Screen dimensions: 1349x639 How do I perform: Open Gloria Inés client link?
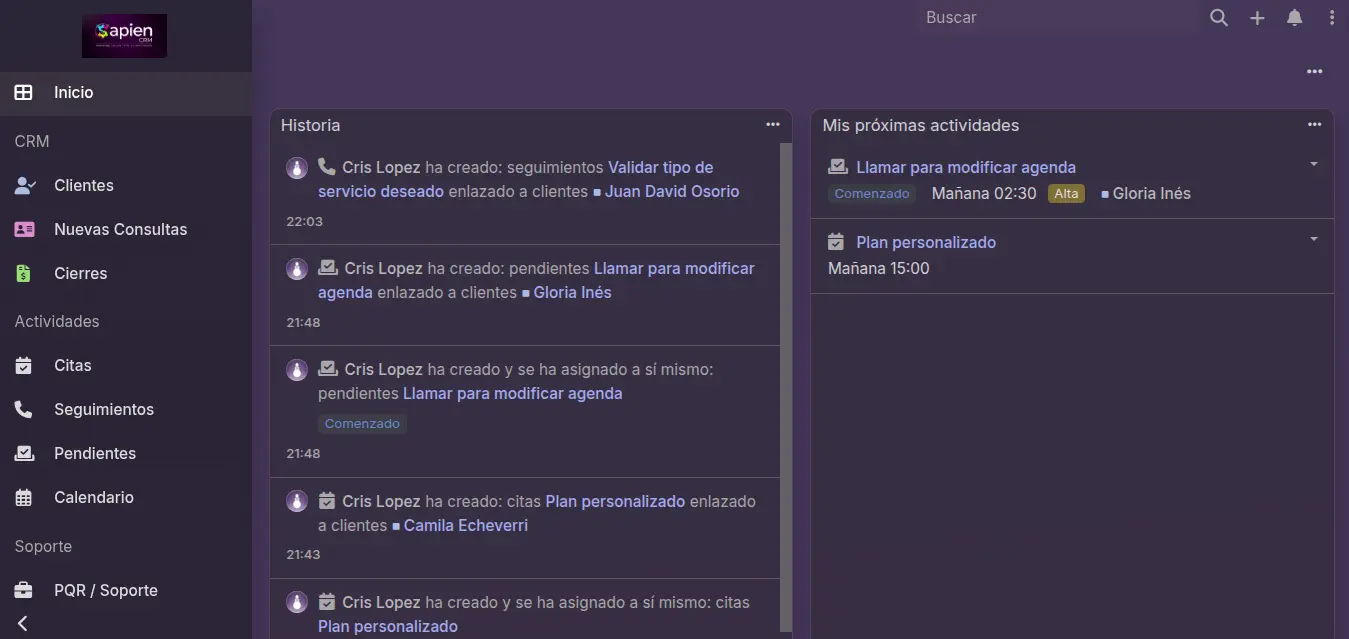tap(1151, 193)
